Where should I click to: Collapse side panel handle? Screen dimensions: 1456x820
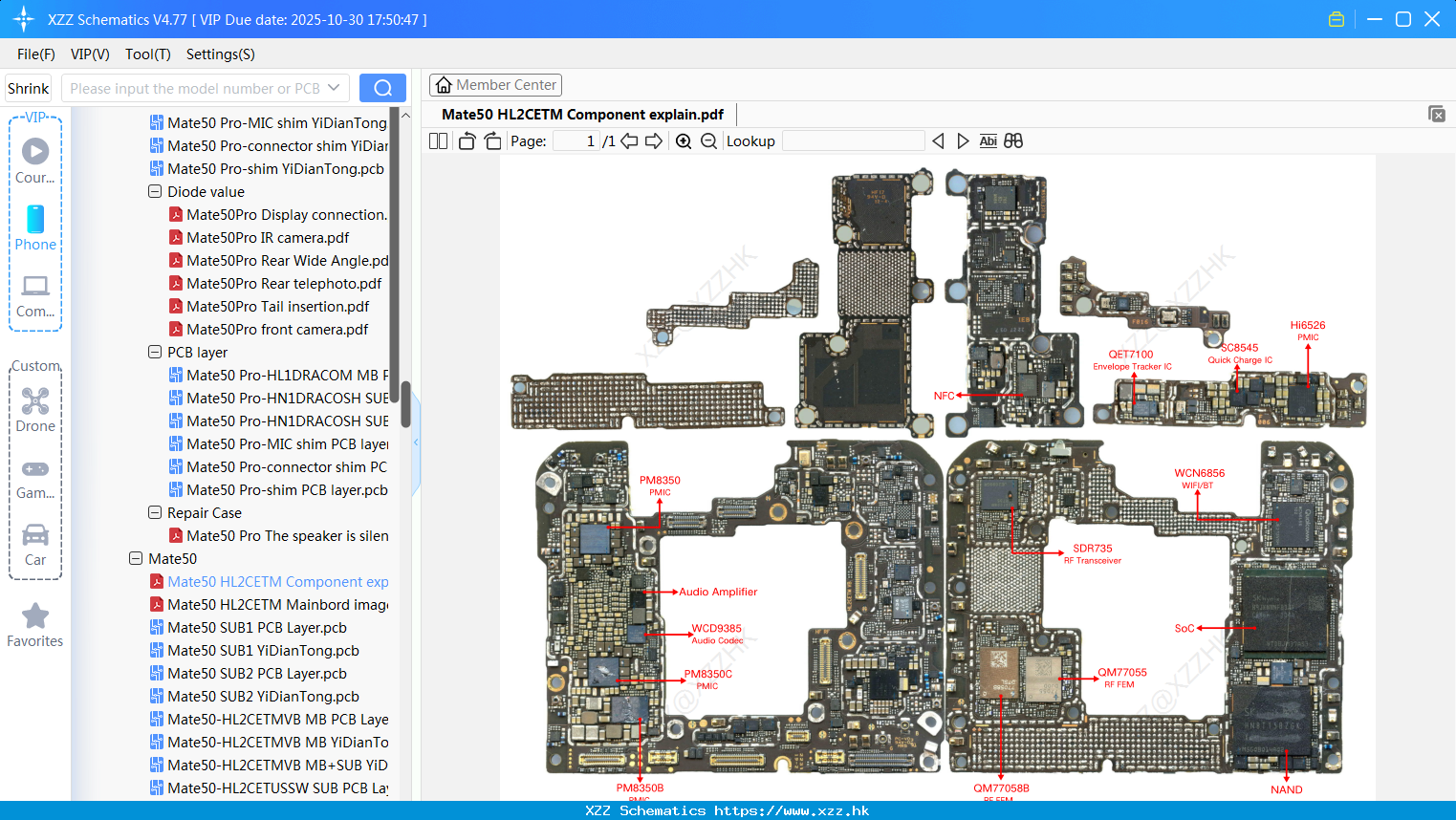pos(416,442)
